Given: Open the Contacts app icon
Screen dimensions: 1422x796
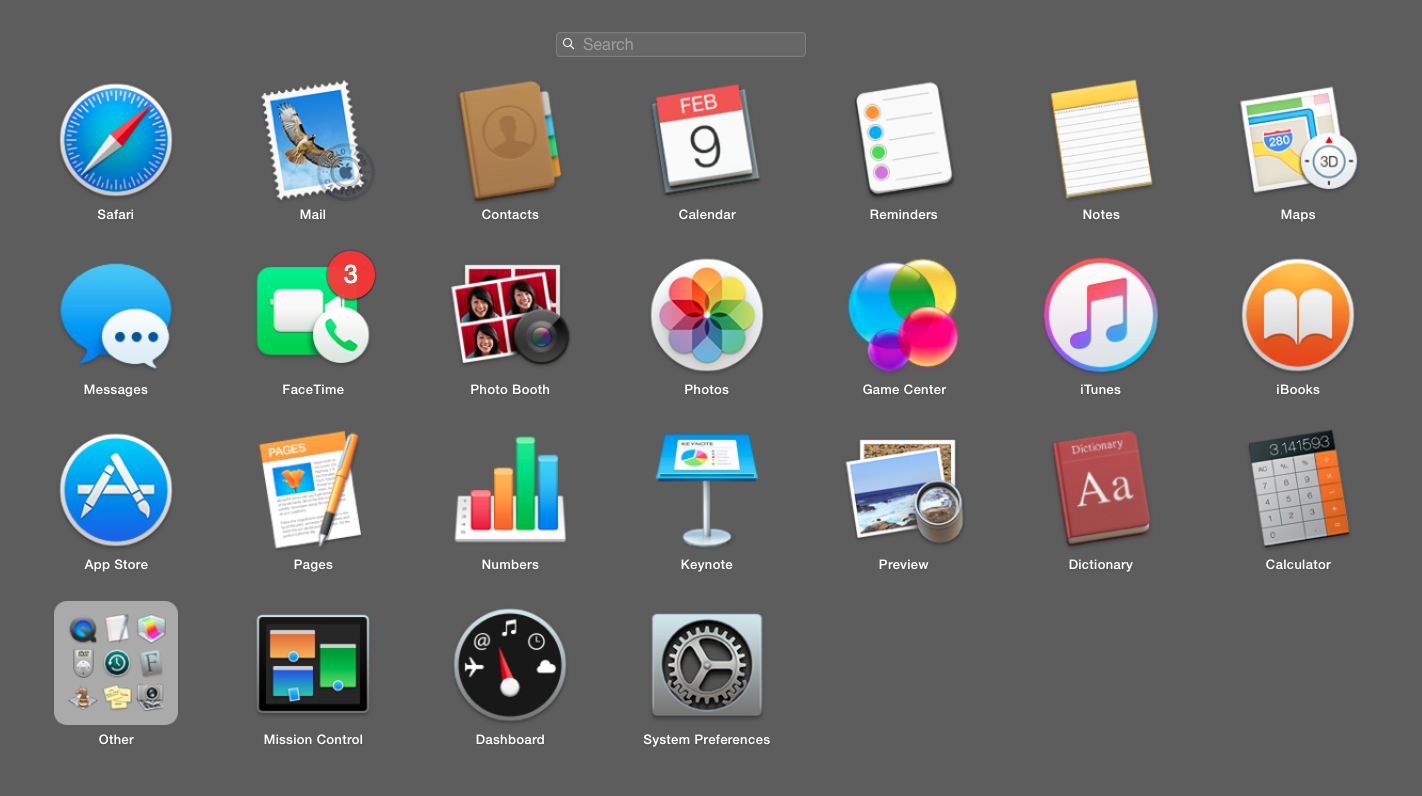Looking at the screenshot, I should pos(510,140).
